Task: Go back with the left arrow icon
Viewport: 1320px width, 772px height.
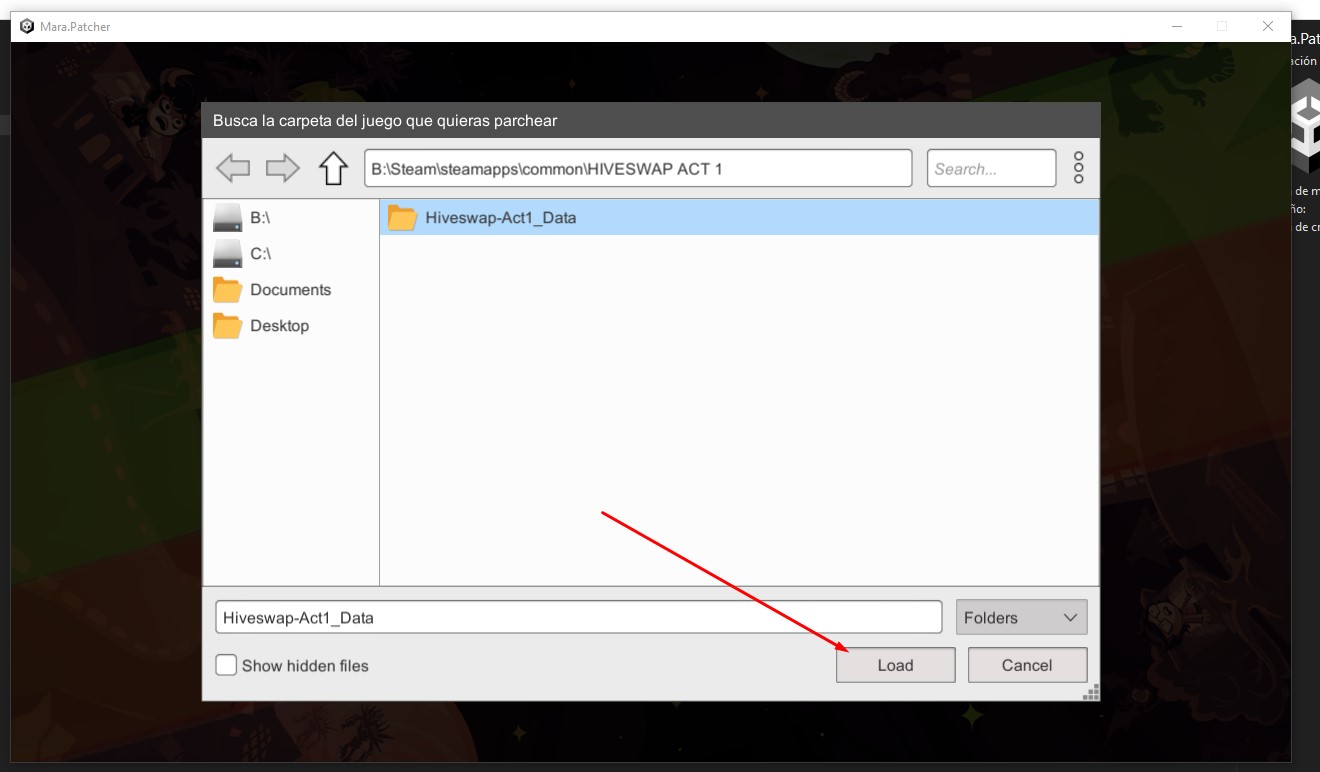Action: click(233, 168)
